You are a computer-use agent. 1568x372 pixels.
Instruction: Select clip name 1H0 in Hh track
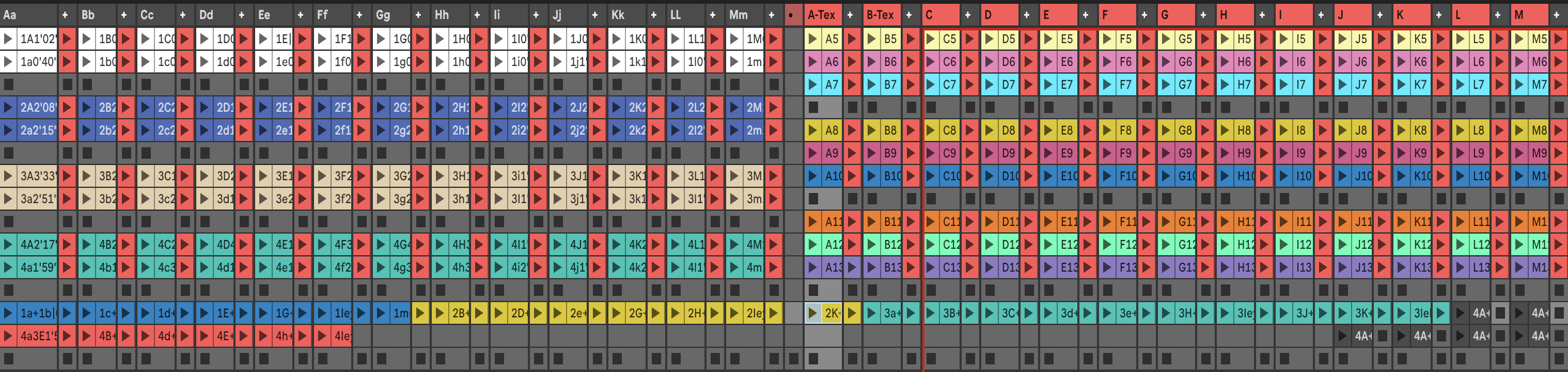pos(461,40)
